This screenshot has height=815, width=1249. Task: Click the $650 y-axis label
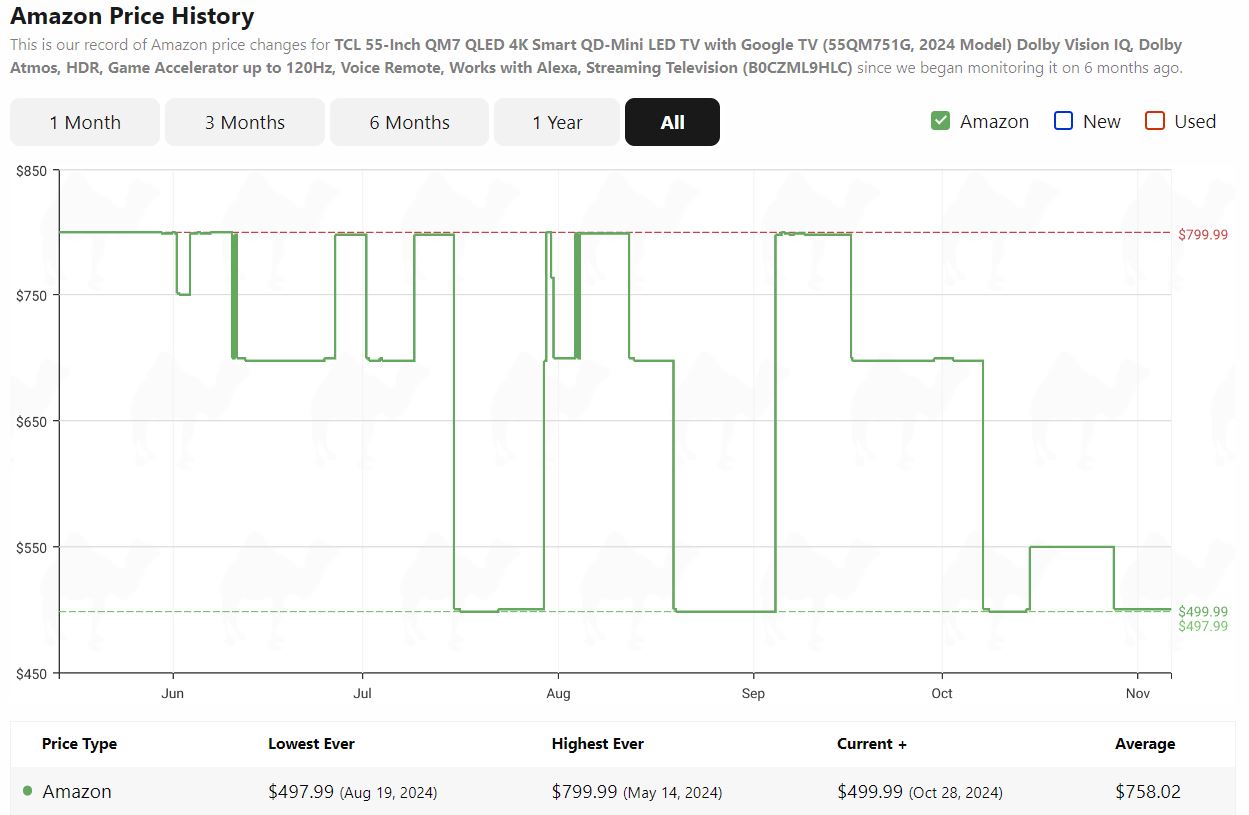[31, 422]
